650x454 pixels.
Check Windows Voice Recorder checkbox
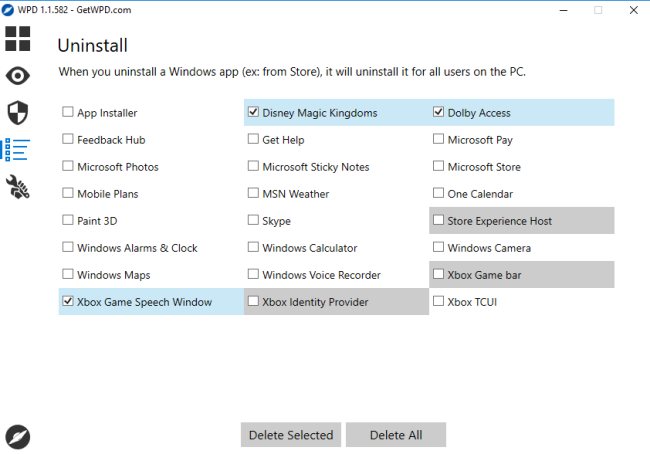point(253,274)
